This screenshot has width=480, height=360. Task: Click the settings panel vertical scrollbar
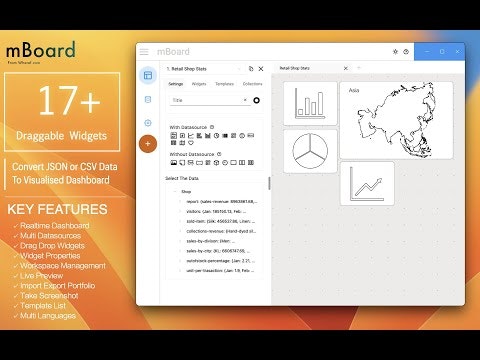pos(269,183)
